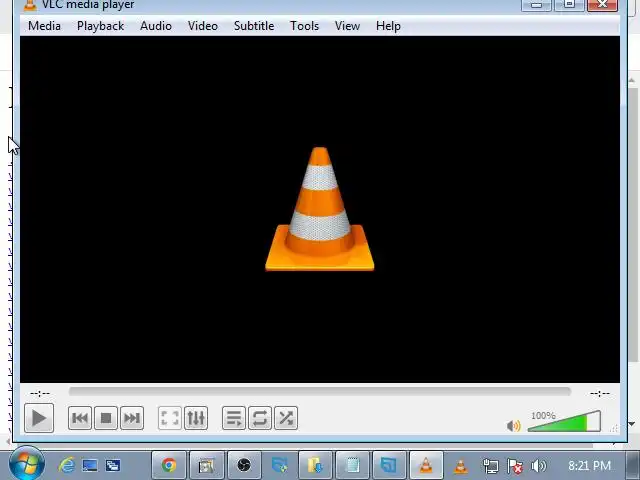640x480 pixels.
Task: Open the Tools menu
Action: coord(304,26)
